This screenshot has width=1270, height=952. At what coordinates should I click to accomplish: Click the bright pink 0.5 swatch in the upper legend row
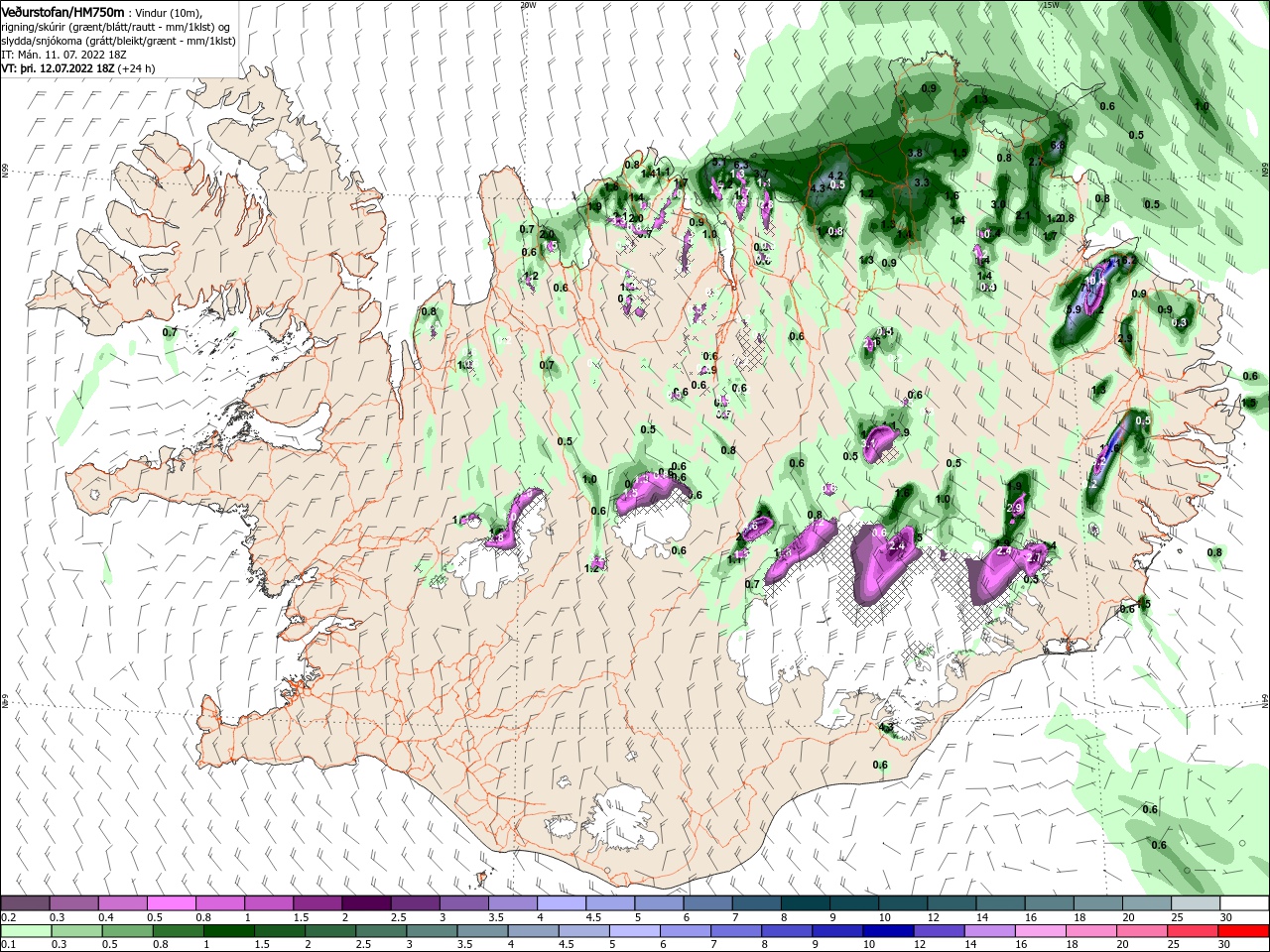171,903
